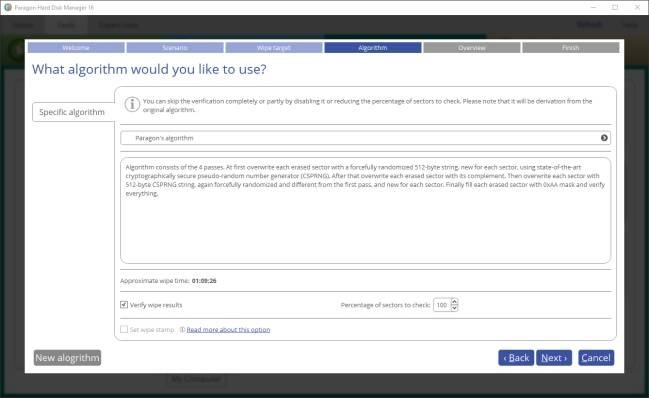Screen dimensions: 649x398
Task: Select the Algorithm step tab
Action: 373,48
